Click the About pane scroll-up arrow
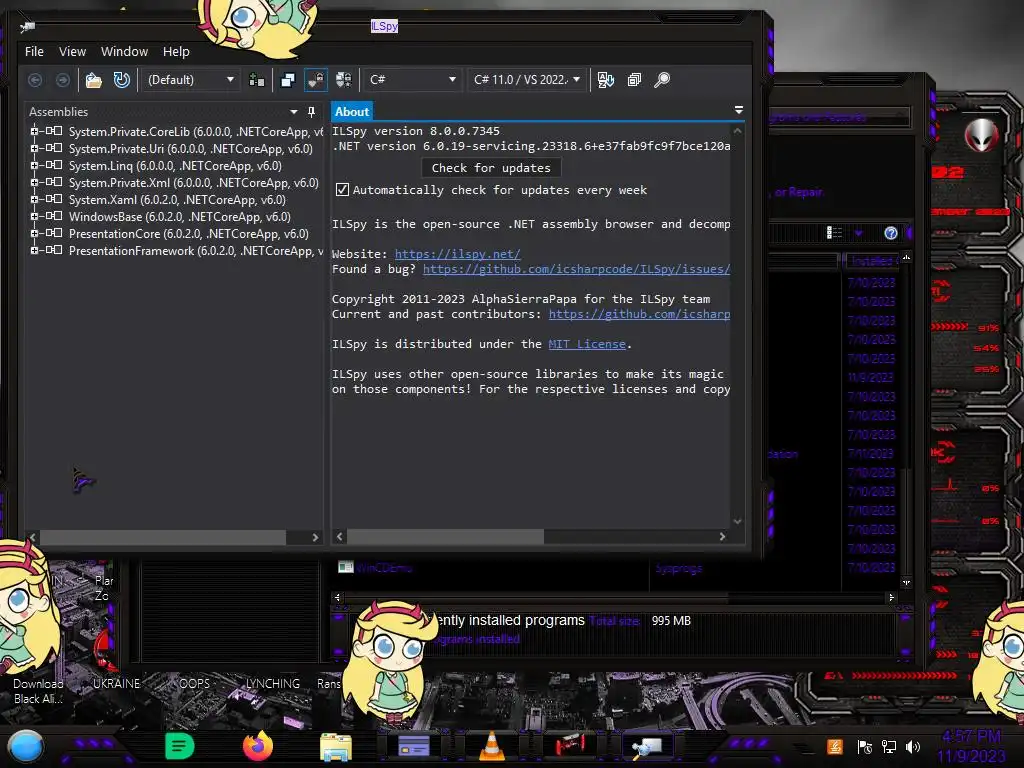The width and height of the screenshot is (1024, 768). coord(737,131)
